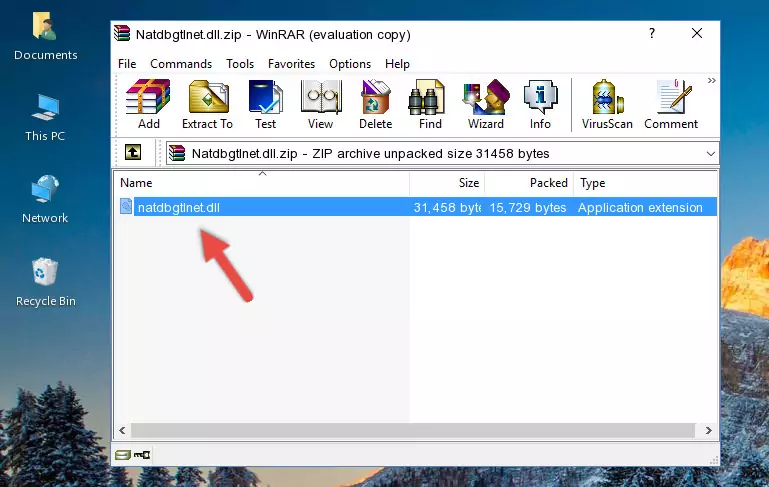Launch the Wizard tool

click(x=486, y=104)
